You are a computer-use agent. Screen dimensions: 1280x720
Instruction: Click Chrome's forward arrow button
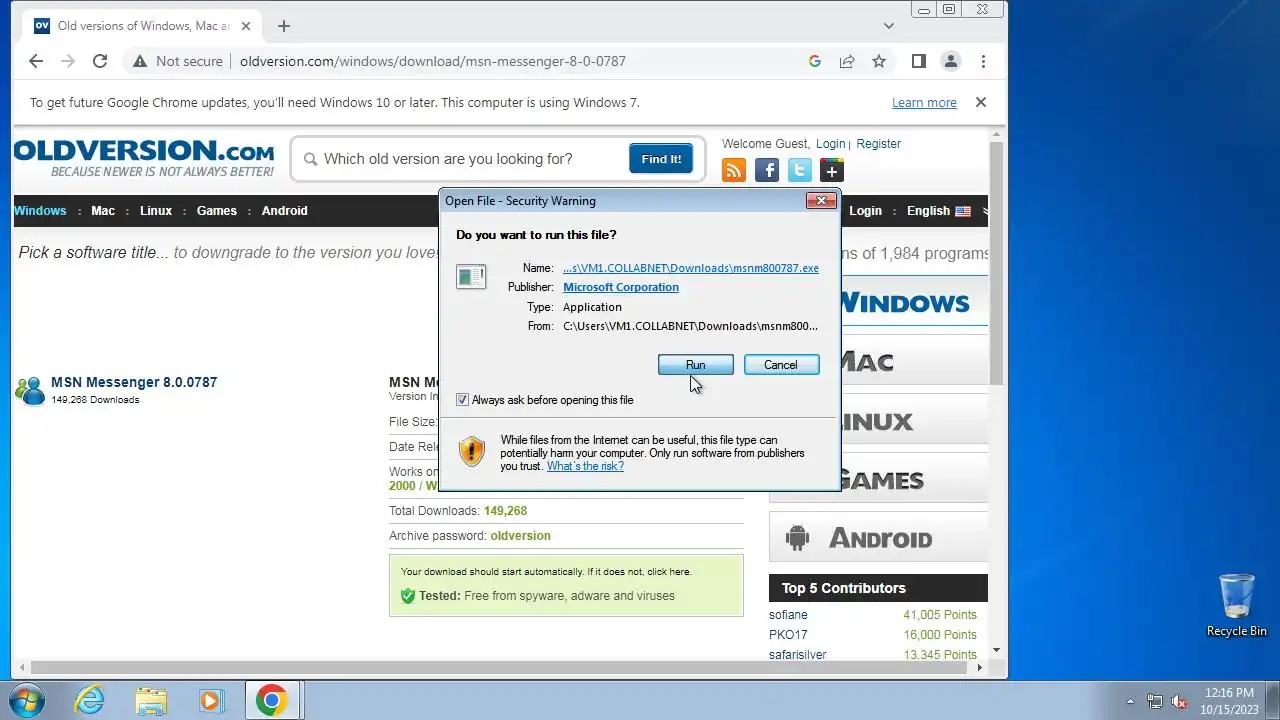68,61
